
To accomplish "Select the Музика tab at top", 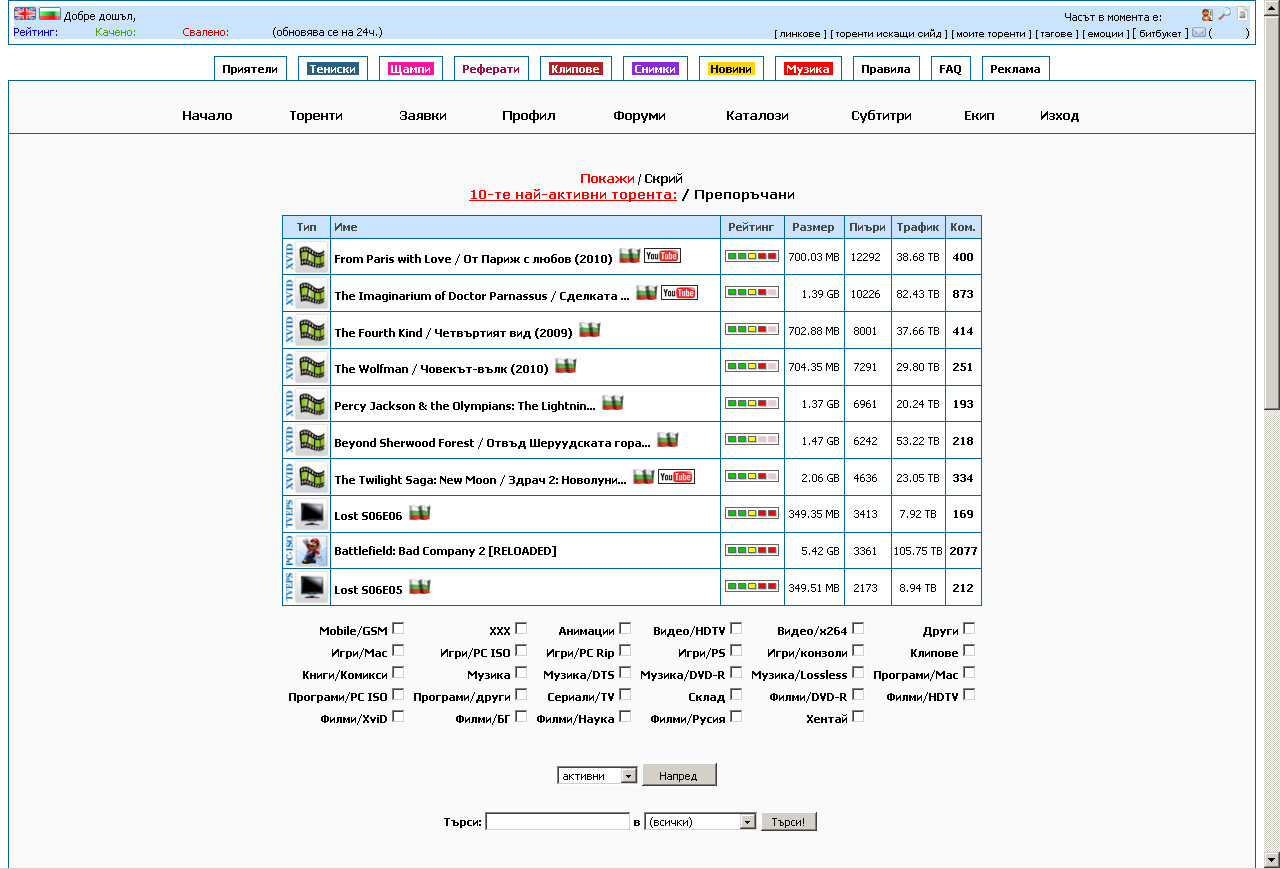I will point(808,69).
